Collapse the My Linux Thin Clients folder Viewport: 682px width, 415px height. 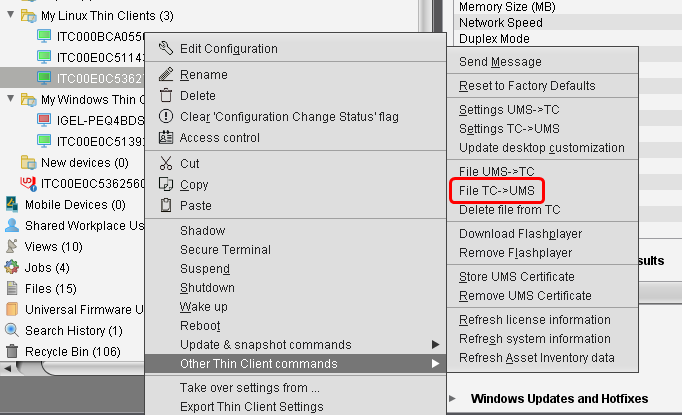[x=9, y=16]
